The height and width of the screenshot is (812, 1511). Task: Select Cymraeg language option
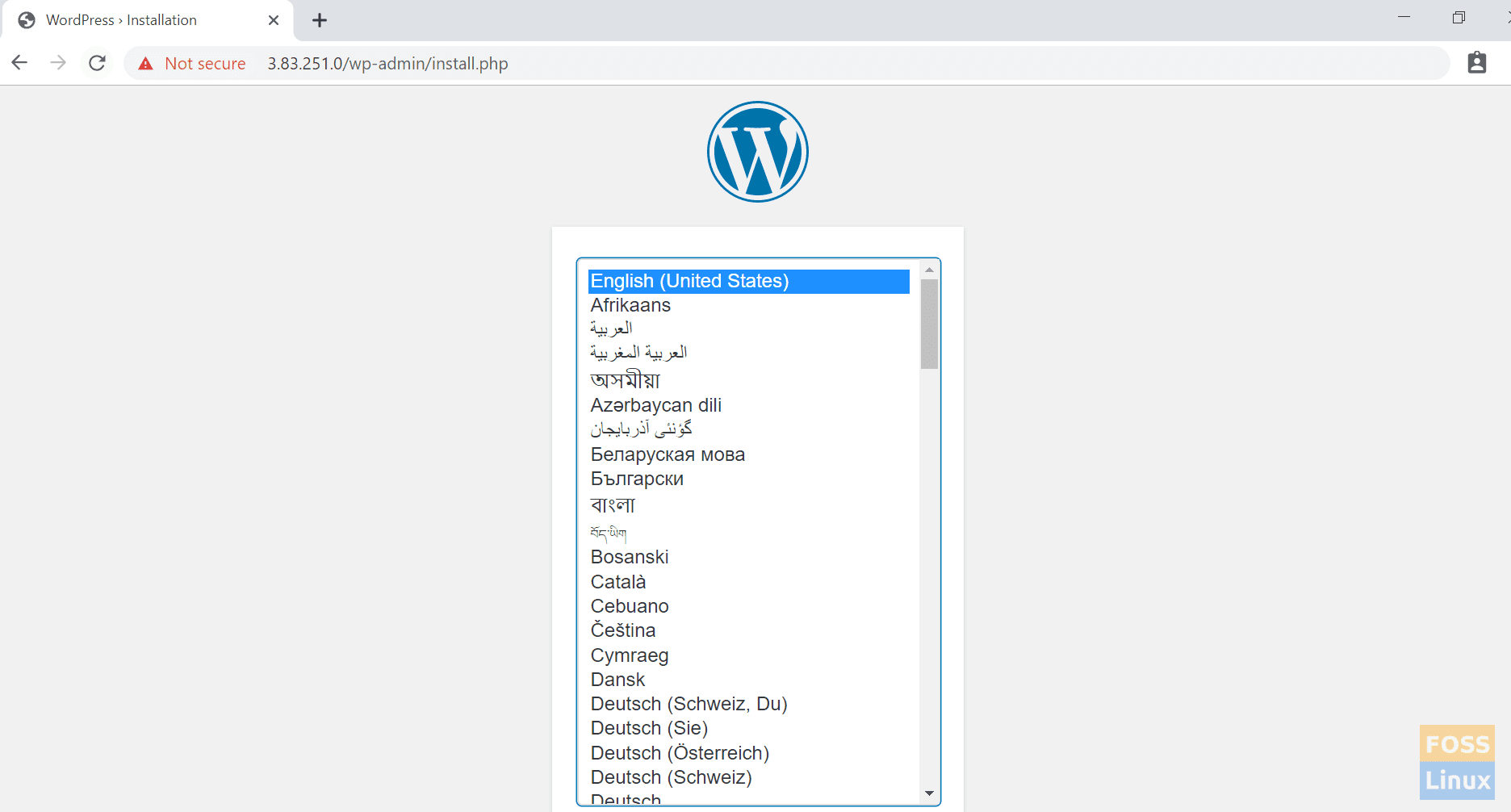[x=749, y=655]
